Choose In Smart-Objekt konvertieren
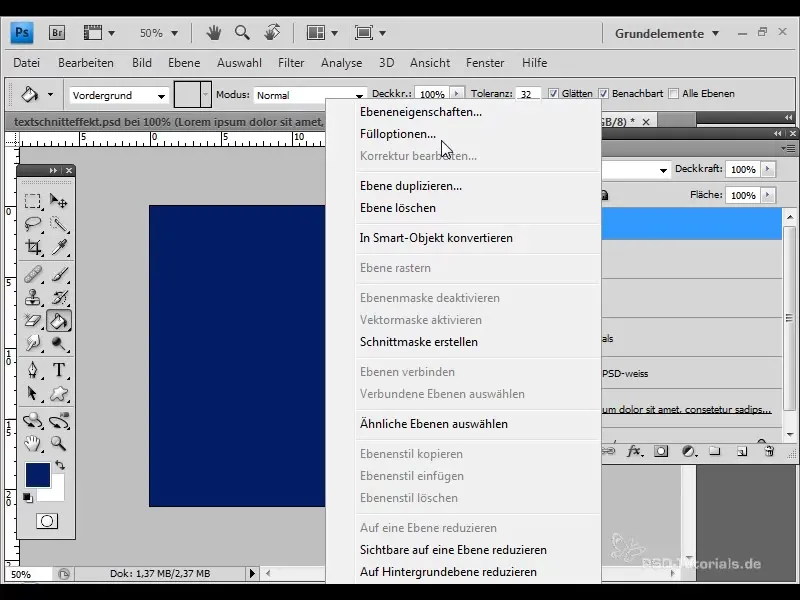The height and width of the screenshot is (600, 800). tap(436, 238)
